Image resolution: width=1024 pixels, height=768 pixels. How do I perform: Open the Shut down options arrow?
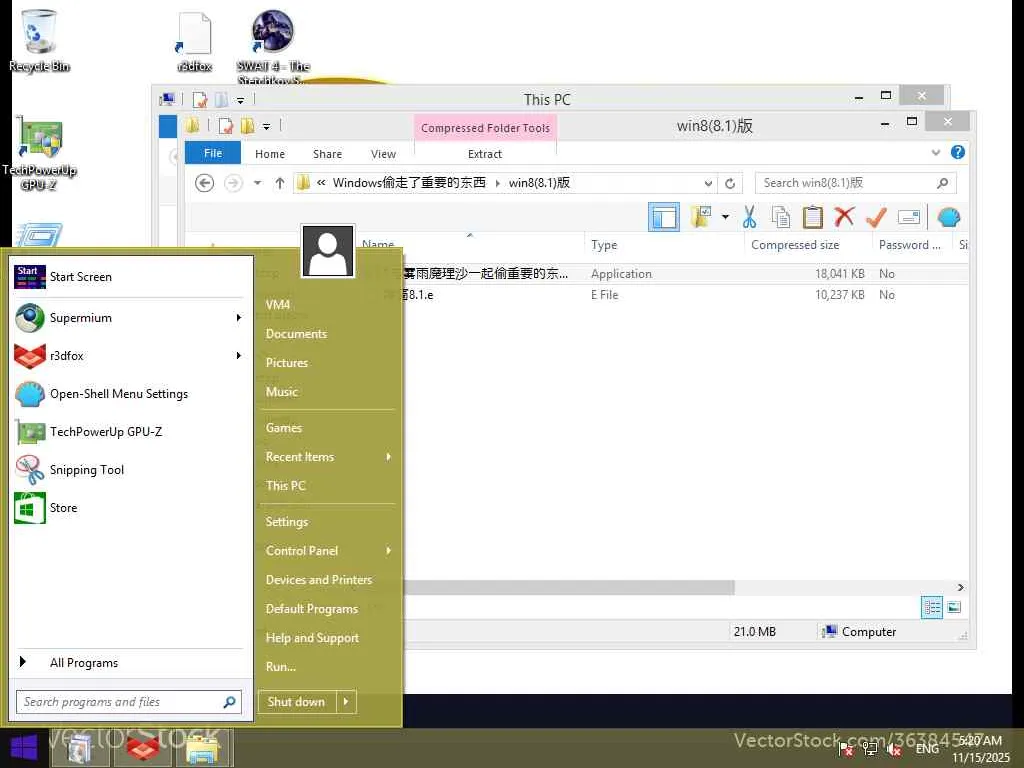click(x=346, y=702)
